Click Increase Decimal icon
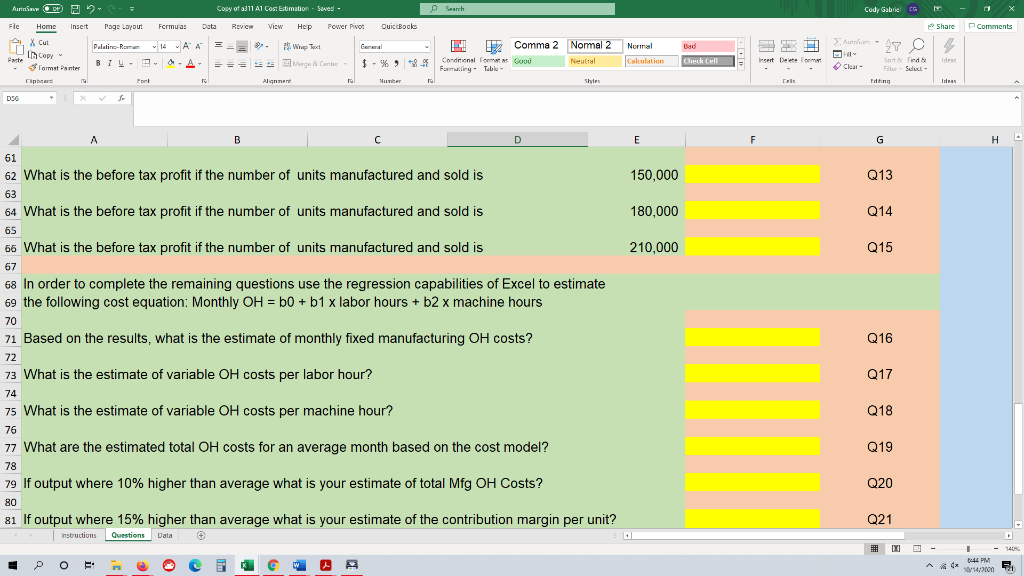 [413, 63]
